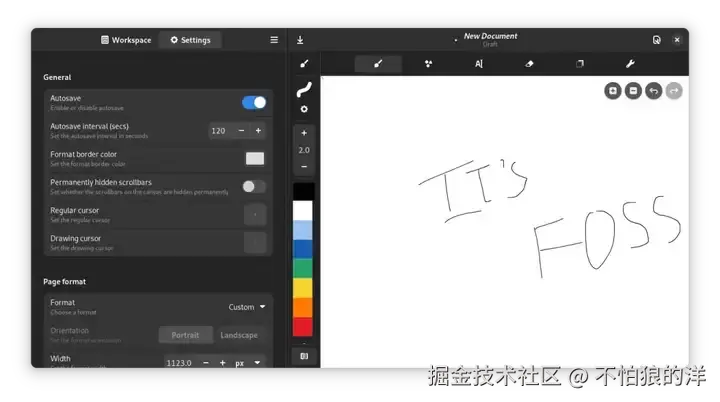Viewport: 720px width, 402px height.
Task: Click the canvas overlay plus button
Action: coord(613,91)
